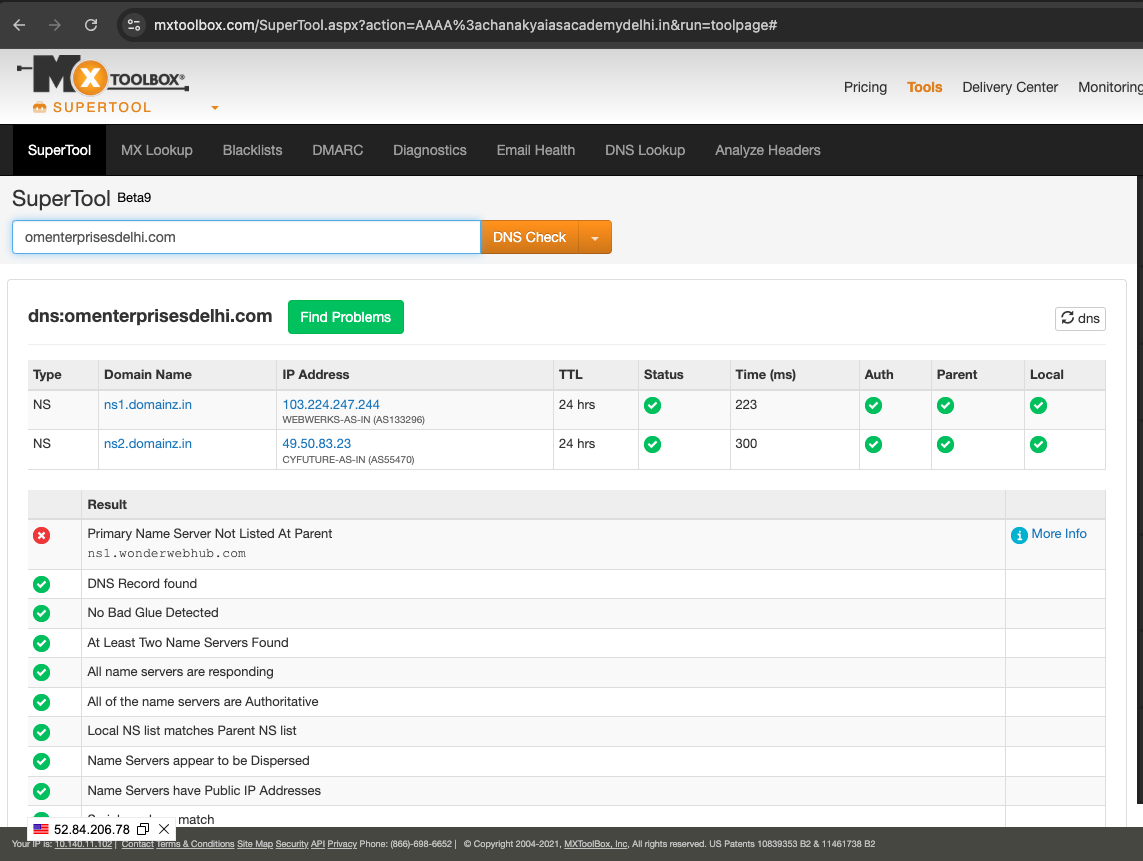This screenshot has width=1143, height=861.
Task: Select Tools in the top navigation
Action: (924, 87)
